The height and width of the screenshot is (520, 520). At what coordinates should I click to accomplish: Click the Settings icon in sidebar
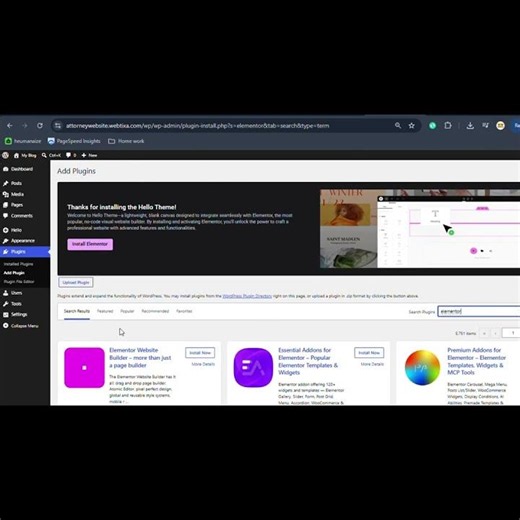click(x=6, y=314)
